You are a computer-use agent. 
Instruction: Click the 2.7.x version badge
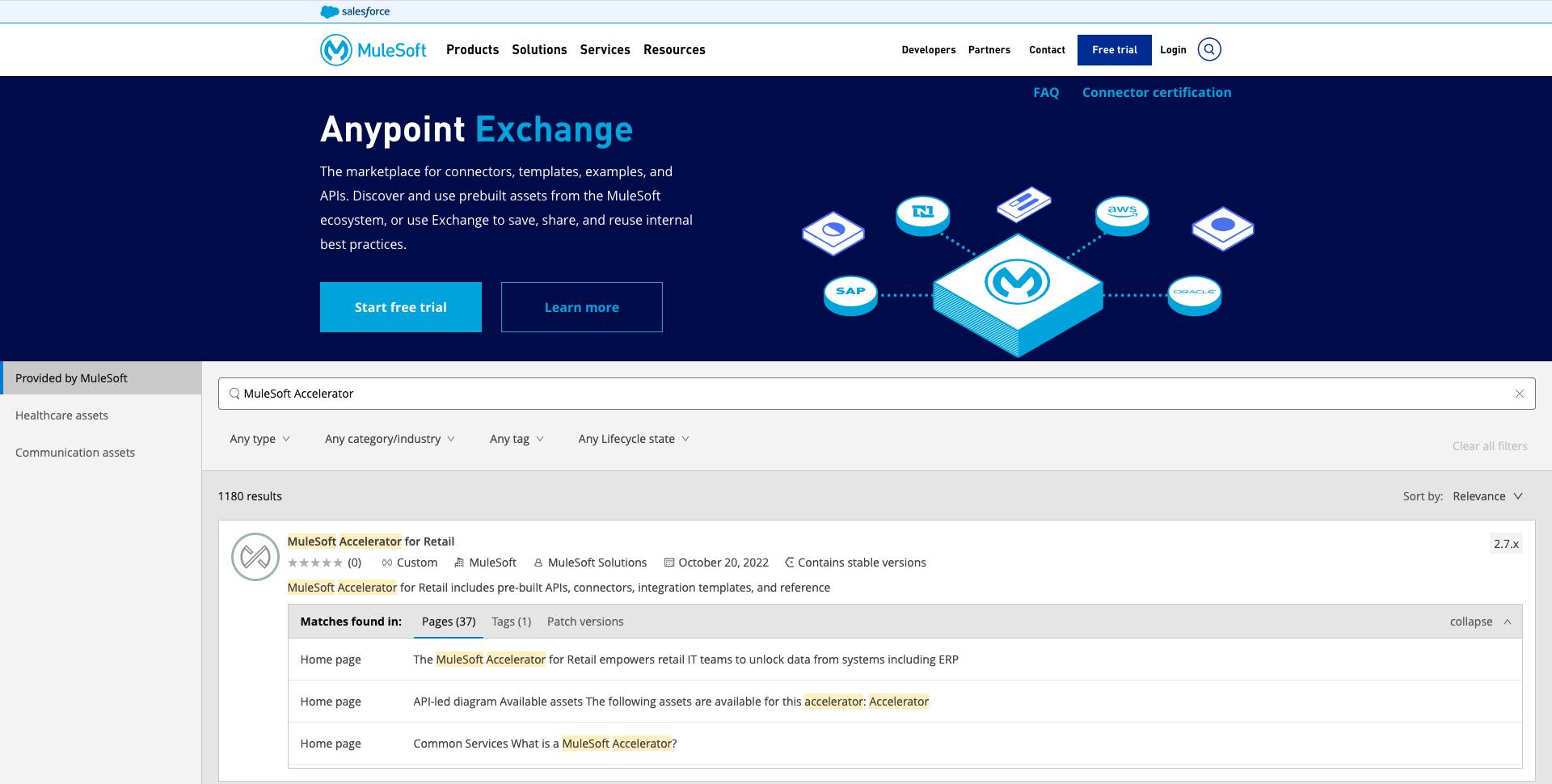coord(1506,544)
